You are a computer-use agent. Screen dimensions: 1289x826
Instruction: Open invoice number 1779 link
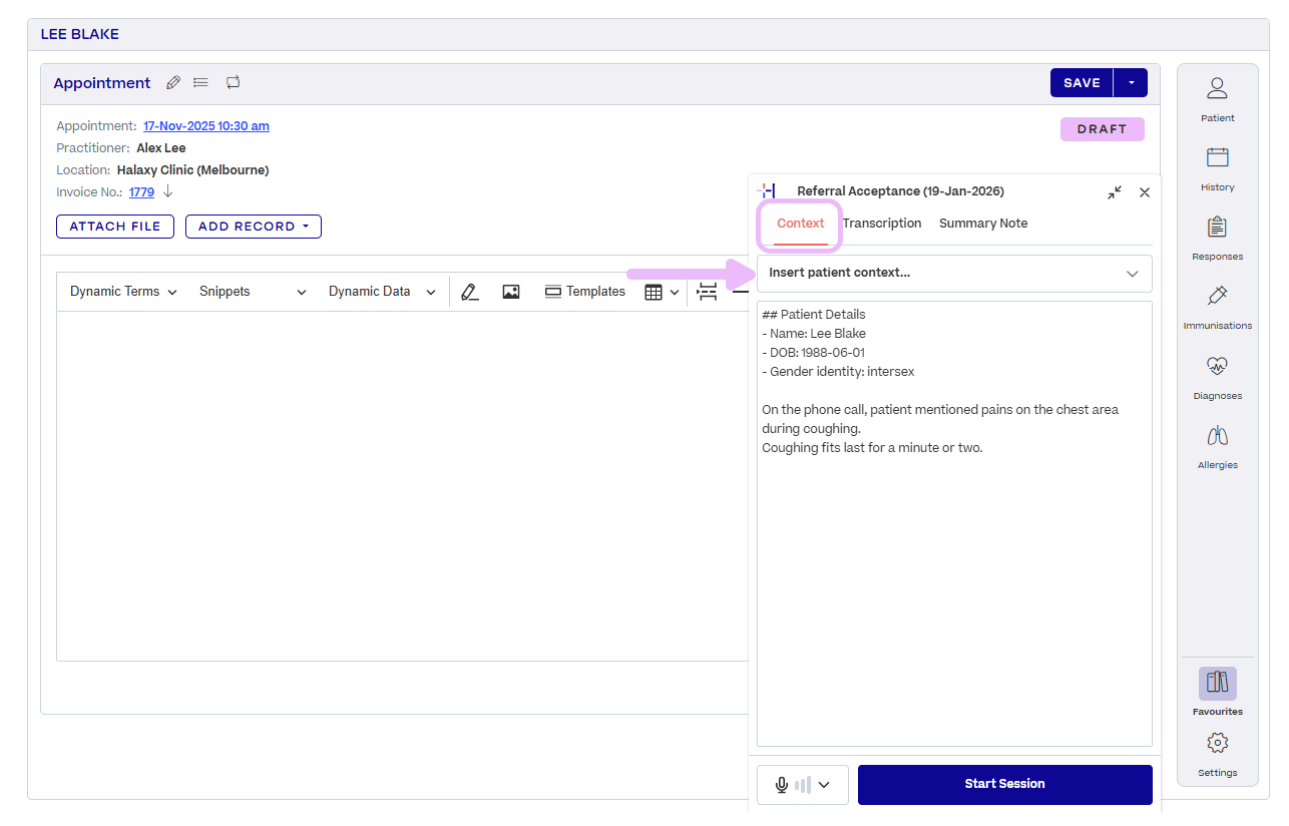click(141, 192)
